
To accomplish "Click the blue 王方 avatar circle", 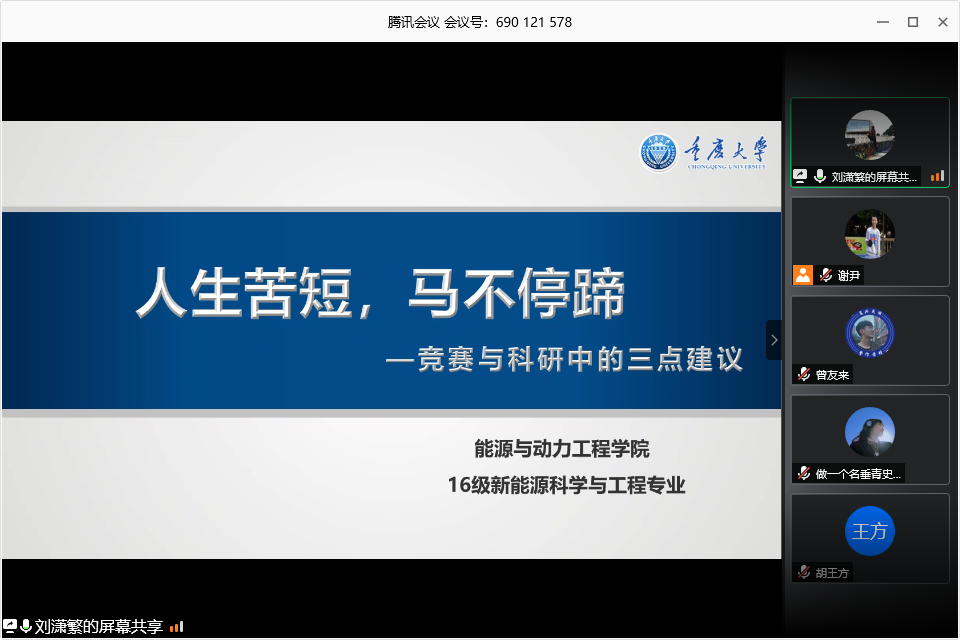I will 869,531.
